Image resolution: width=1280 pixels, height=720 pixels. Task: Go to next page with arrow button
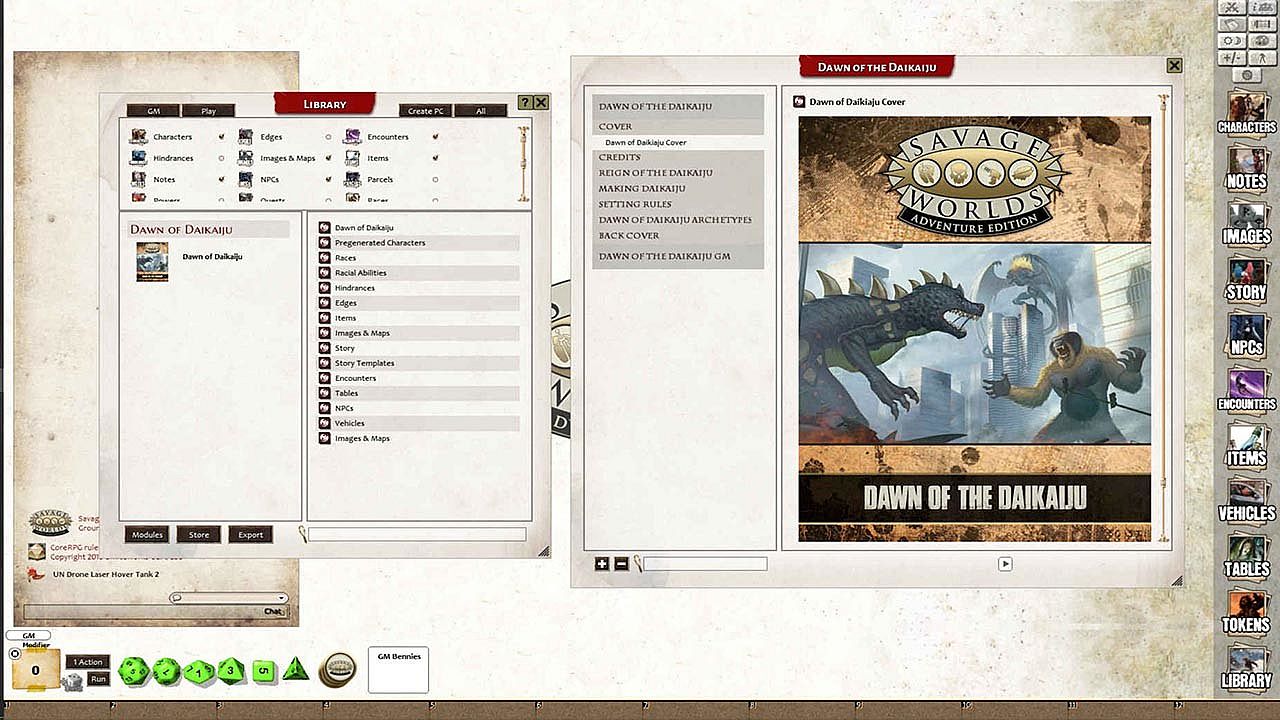1005,564
